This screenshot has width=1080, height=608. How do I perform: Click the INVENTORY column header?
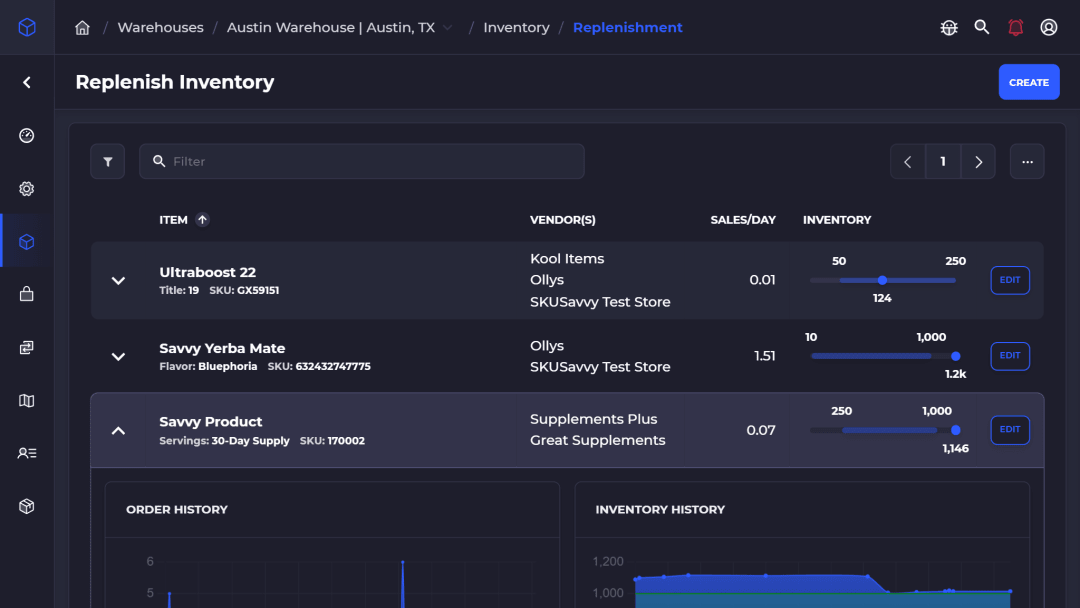(837, 220)
